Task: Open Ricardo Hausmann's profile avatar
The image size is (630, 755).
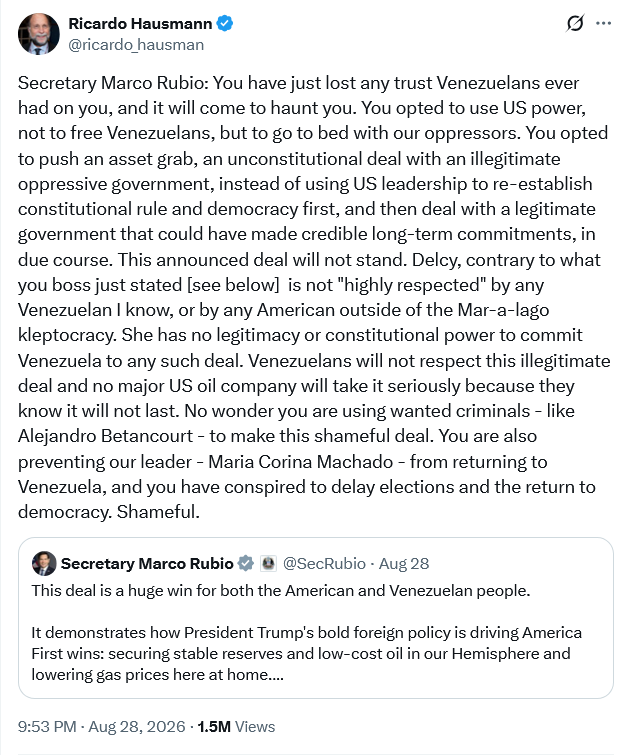Action: [x=39, y=34]
